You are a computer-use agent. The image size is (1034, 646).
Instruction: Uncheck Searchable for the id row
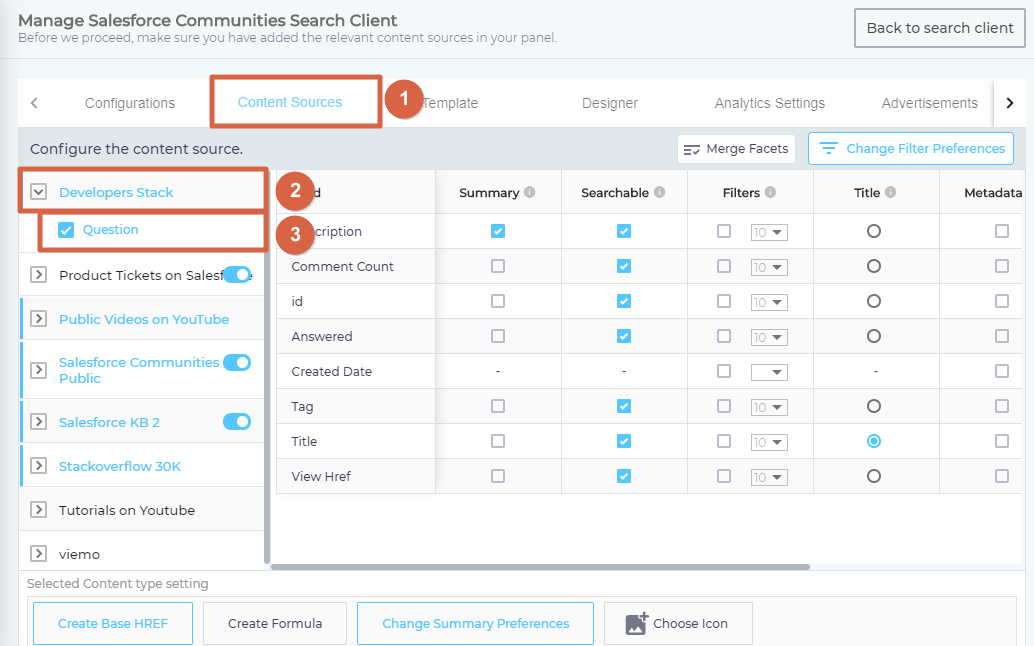[624, 301]
